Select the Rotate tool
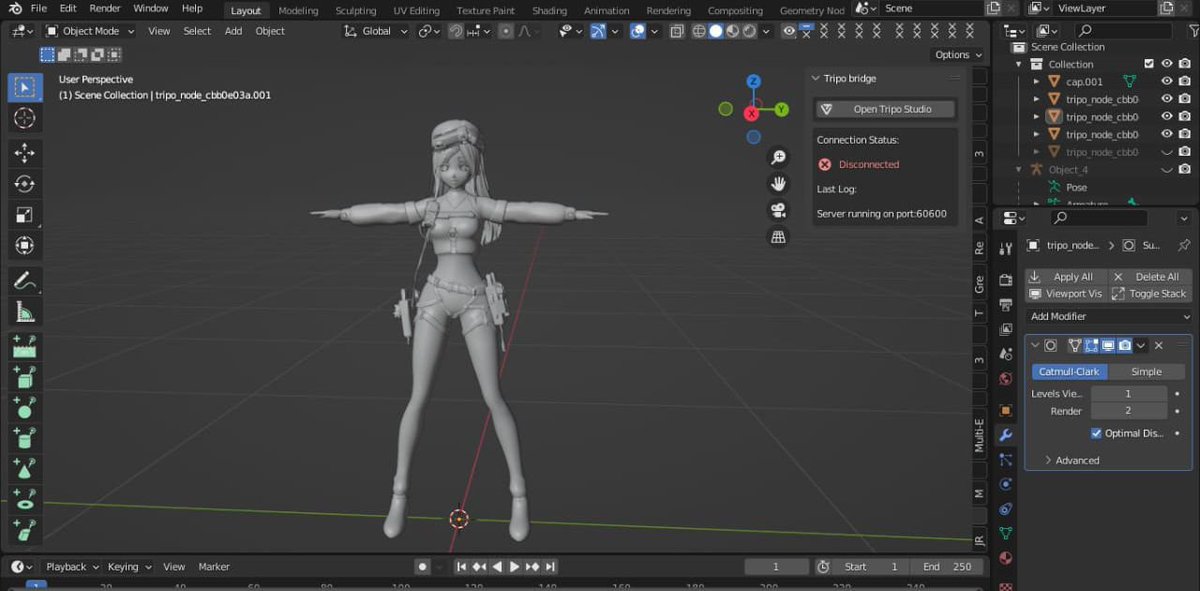 (25, 184)
